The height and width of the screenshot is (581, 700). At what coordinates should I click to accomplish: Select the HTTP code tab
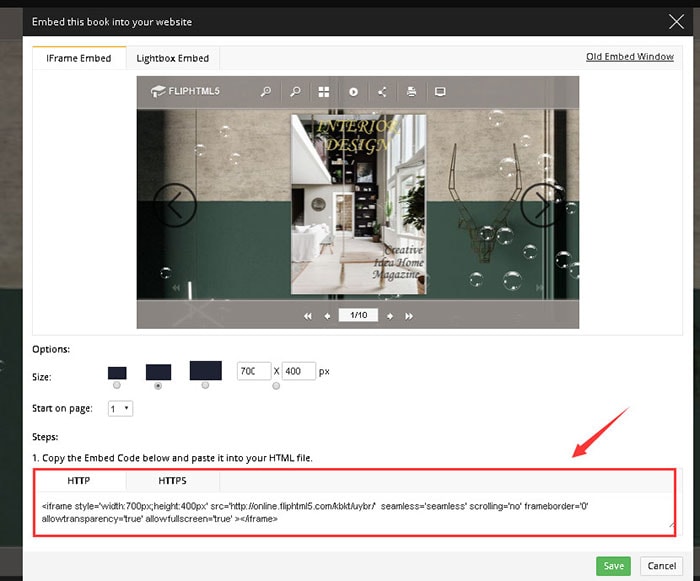click(79, 481)
